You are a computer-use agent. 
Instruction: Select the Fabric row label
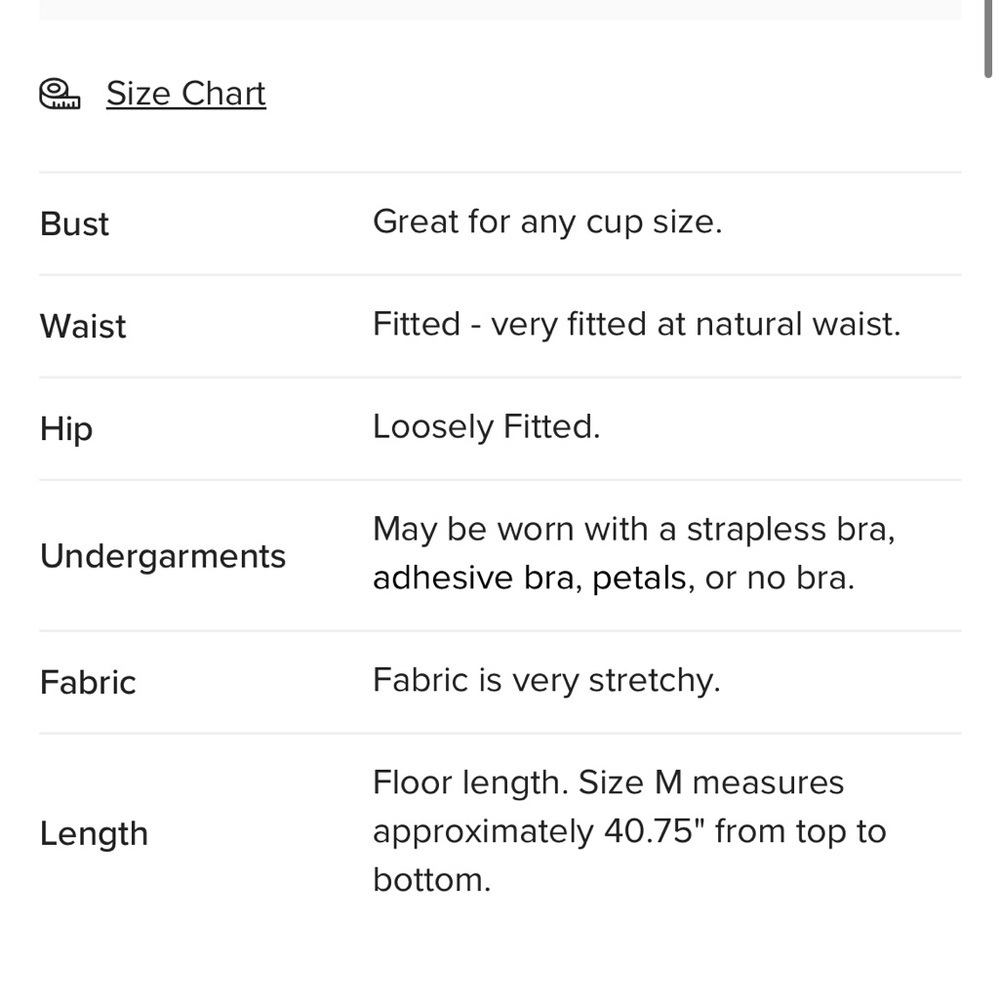pyautogui.click(x=88, y=682)
